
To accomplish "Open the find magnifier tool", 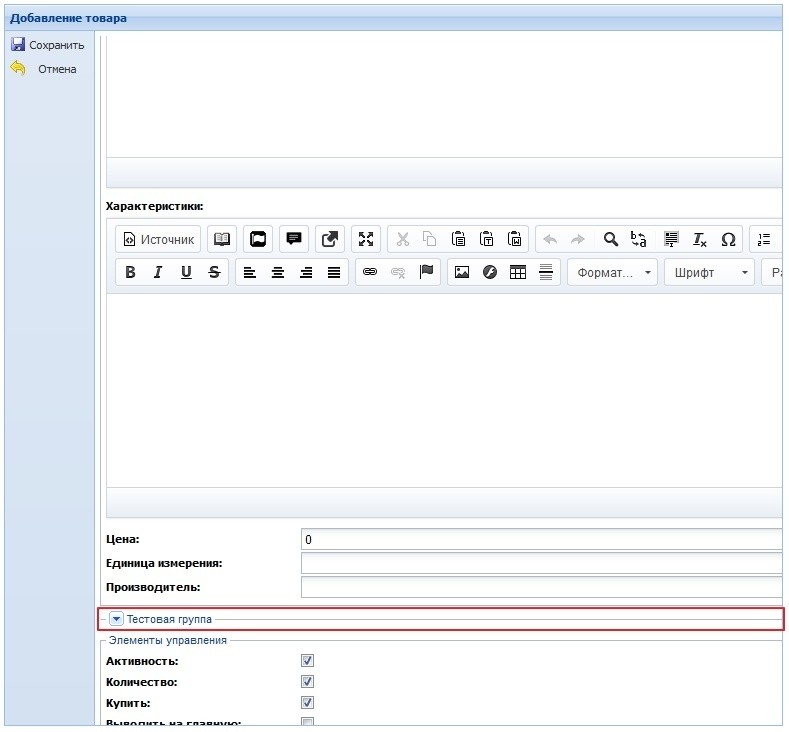I will [610, 240].
